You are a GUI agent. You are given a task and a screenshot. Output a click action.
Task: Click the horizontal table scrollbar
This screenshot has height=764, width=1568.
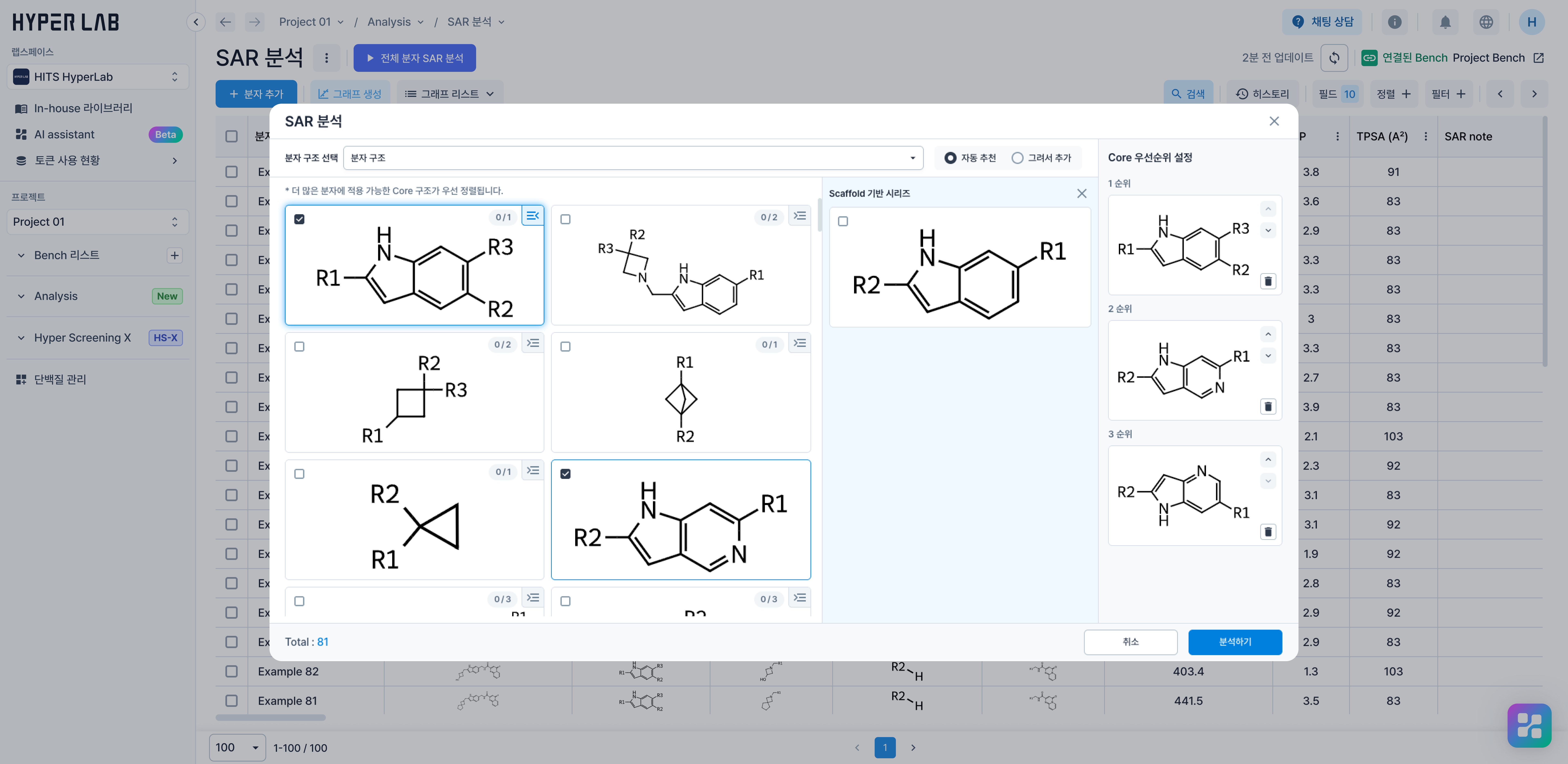tap(270, 718)
